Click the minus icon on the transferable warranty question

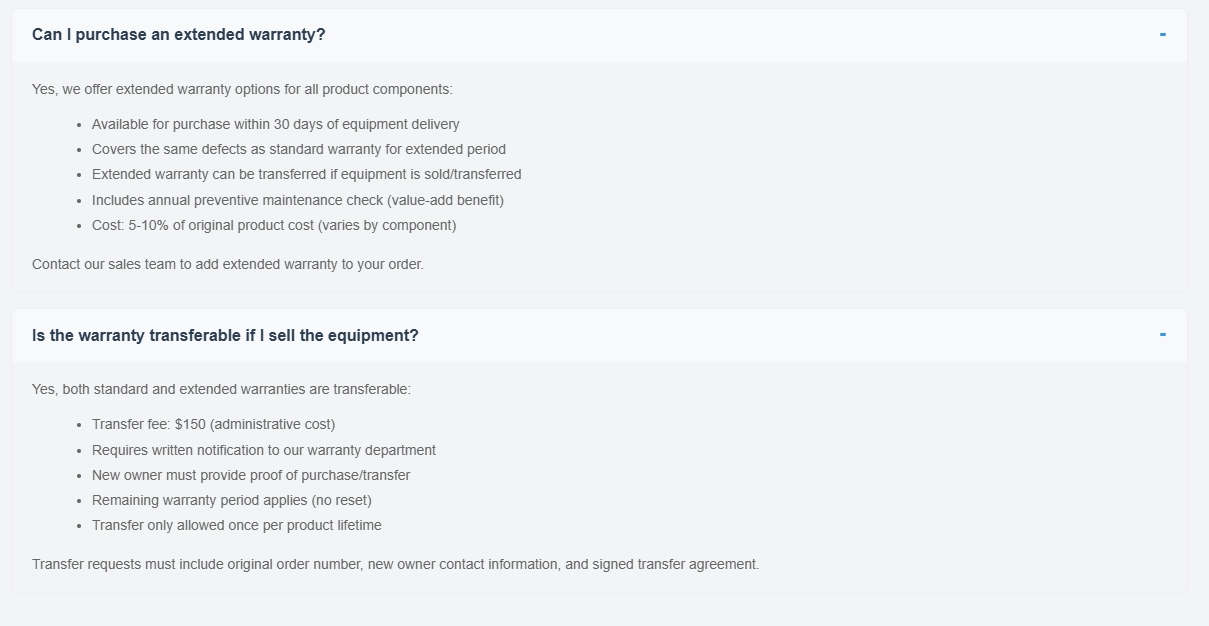click(x=1162, y=335)
